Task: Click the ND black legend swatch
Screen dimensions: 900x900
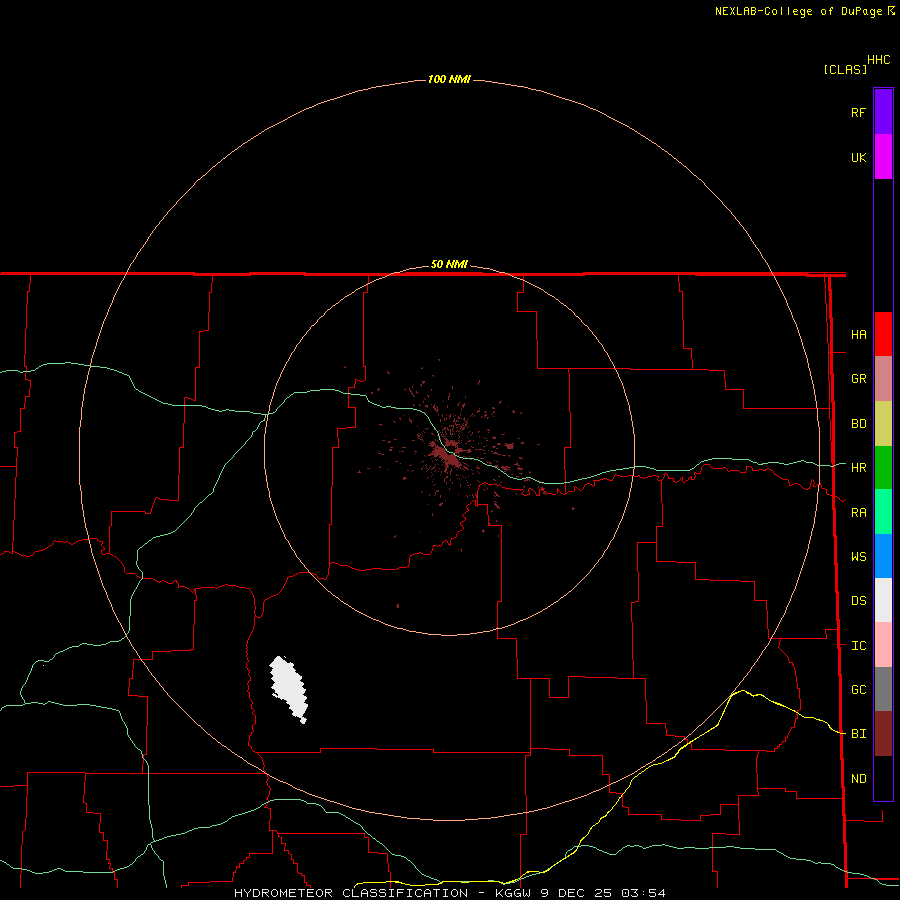Action: click(x=883, y=778)
